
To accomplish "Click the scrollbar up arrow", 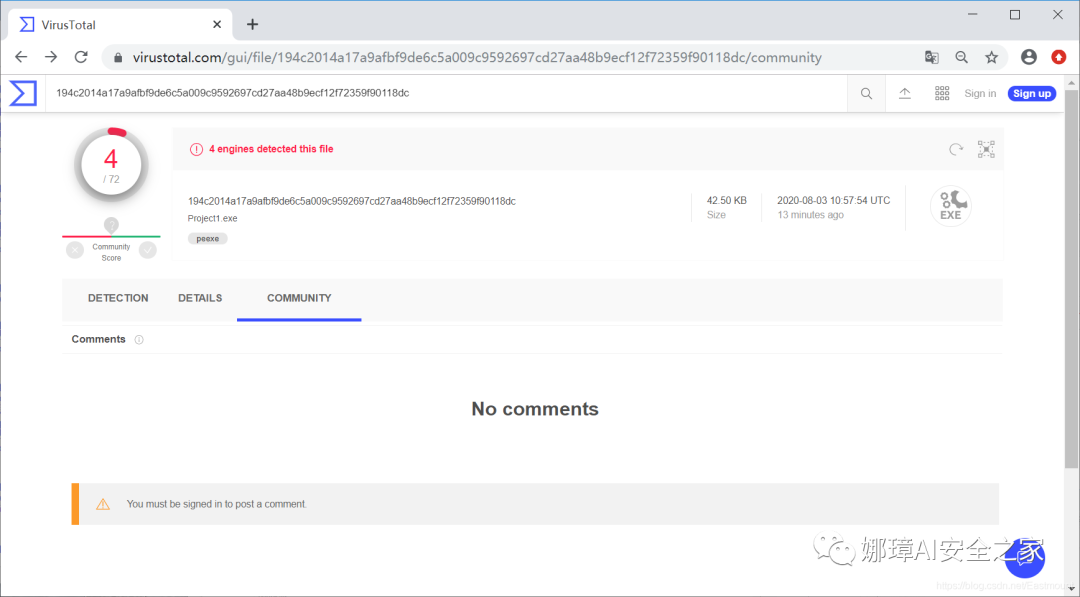I will tap(1071, 83).
